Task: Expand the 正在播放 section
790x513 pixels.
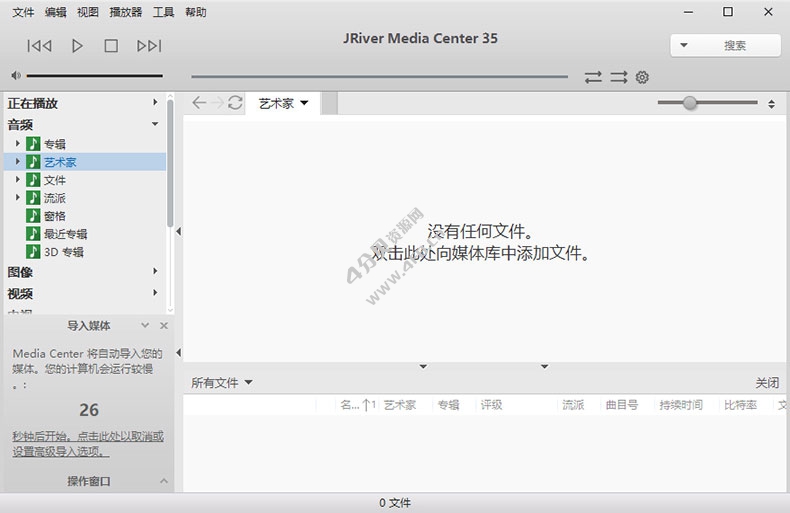Action: click(155, 102)
